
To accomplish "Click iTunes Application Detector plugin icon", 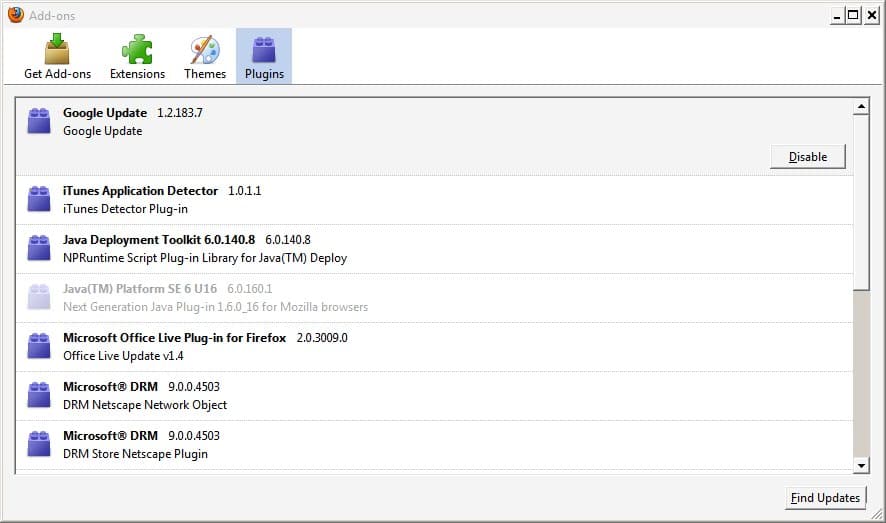I will click(39, 199).
